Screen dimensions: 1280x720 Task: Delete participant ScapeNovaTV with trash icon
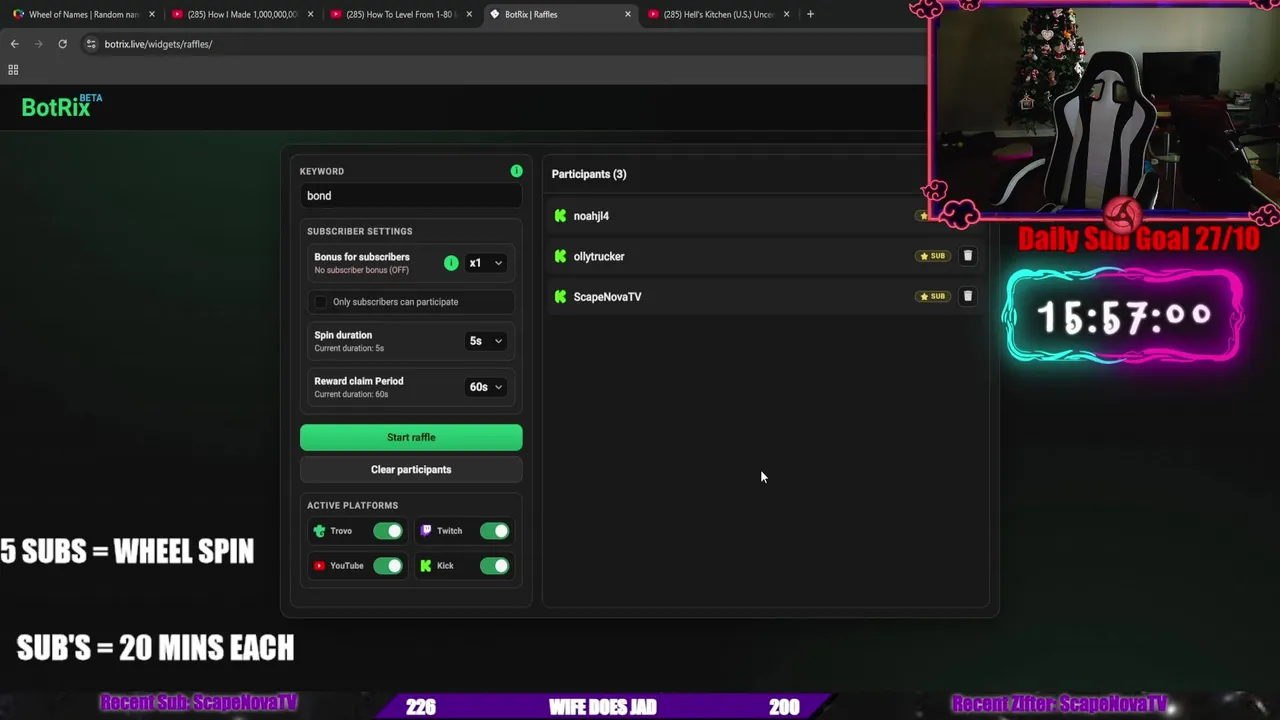click(x=967, y=296)
